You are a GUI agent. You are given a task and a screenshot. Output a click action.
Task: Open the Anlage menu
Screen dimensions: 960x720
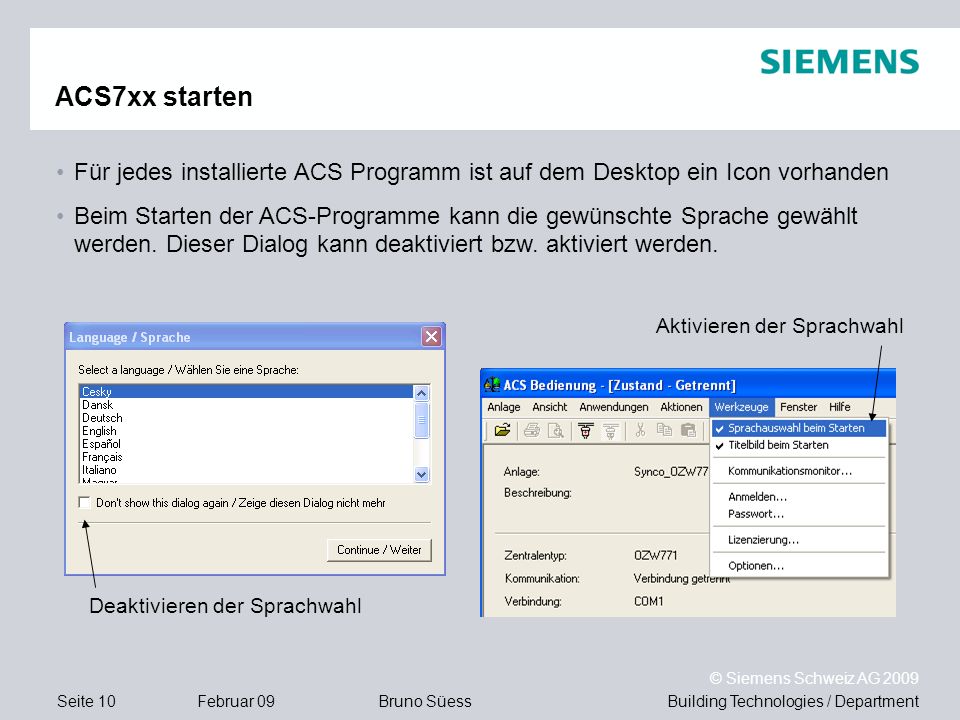[504, 407]
